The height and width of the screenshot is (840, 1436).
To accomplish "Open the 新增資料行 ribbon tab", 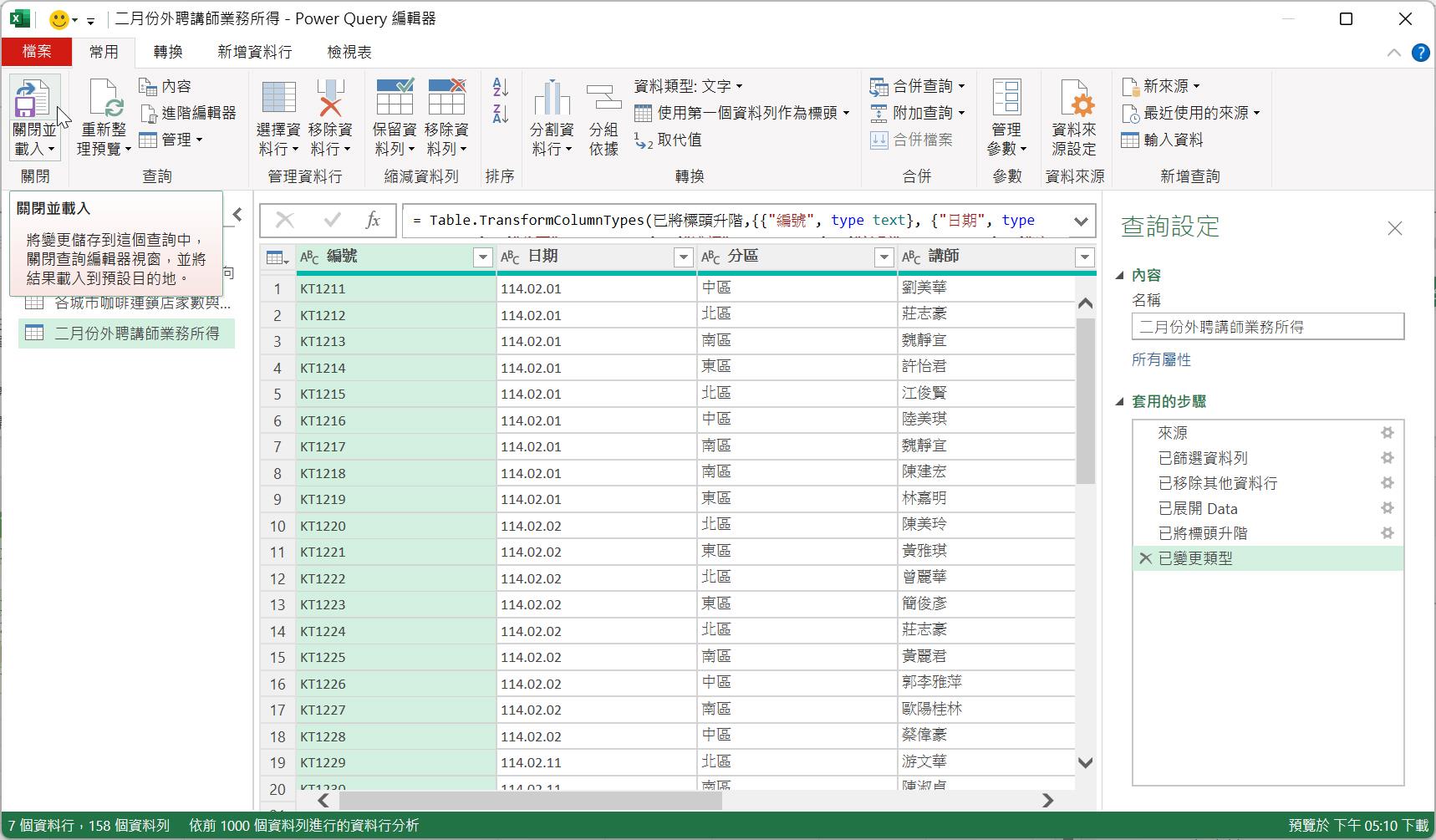I will [255, 52].
